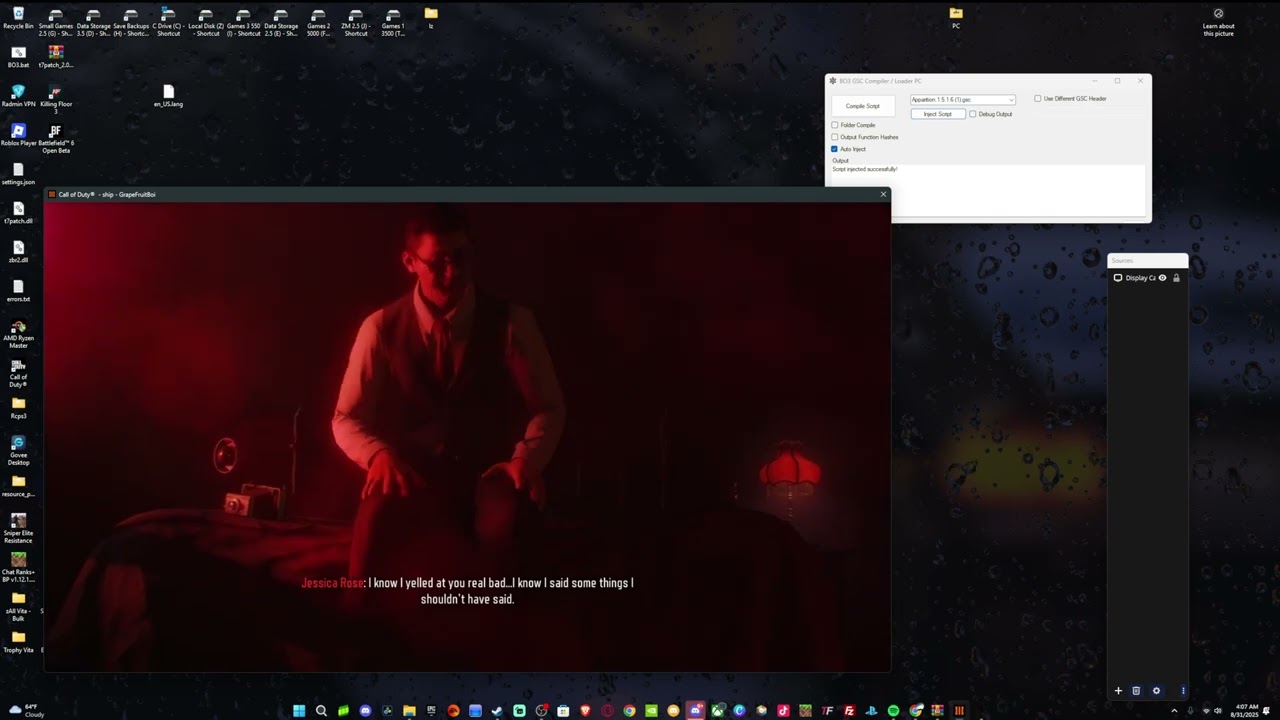The width and height of the screenshot is (1280, 720).
Task: Click the Compile Script button
Action: (862, 106)
